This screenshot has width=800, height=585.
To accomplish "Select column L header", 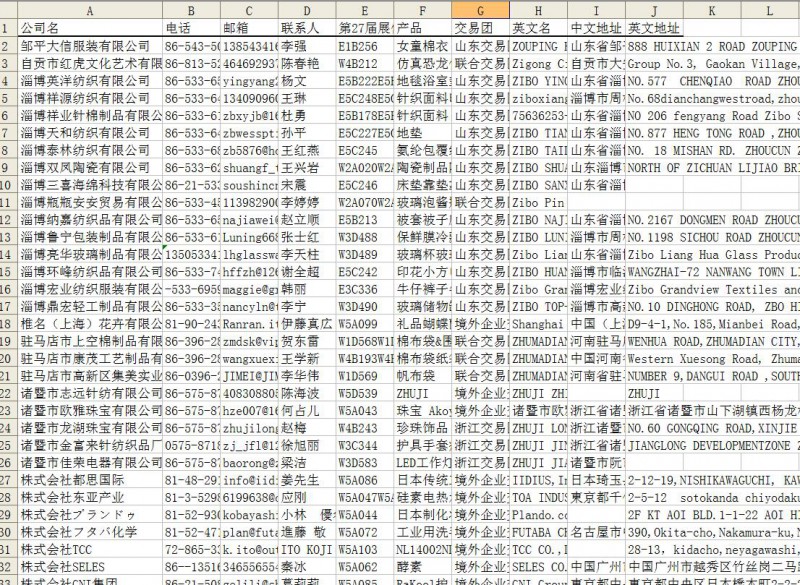I will (769, 10).
